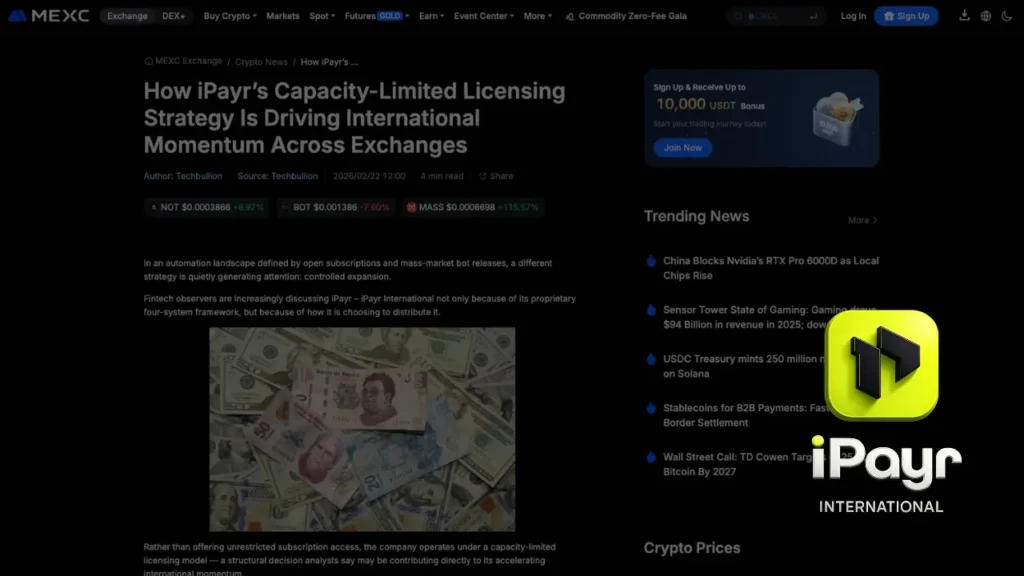This screenshot has height=576, width=1024.
Task: Click the MEXC logo
Action: 50,15
